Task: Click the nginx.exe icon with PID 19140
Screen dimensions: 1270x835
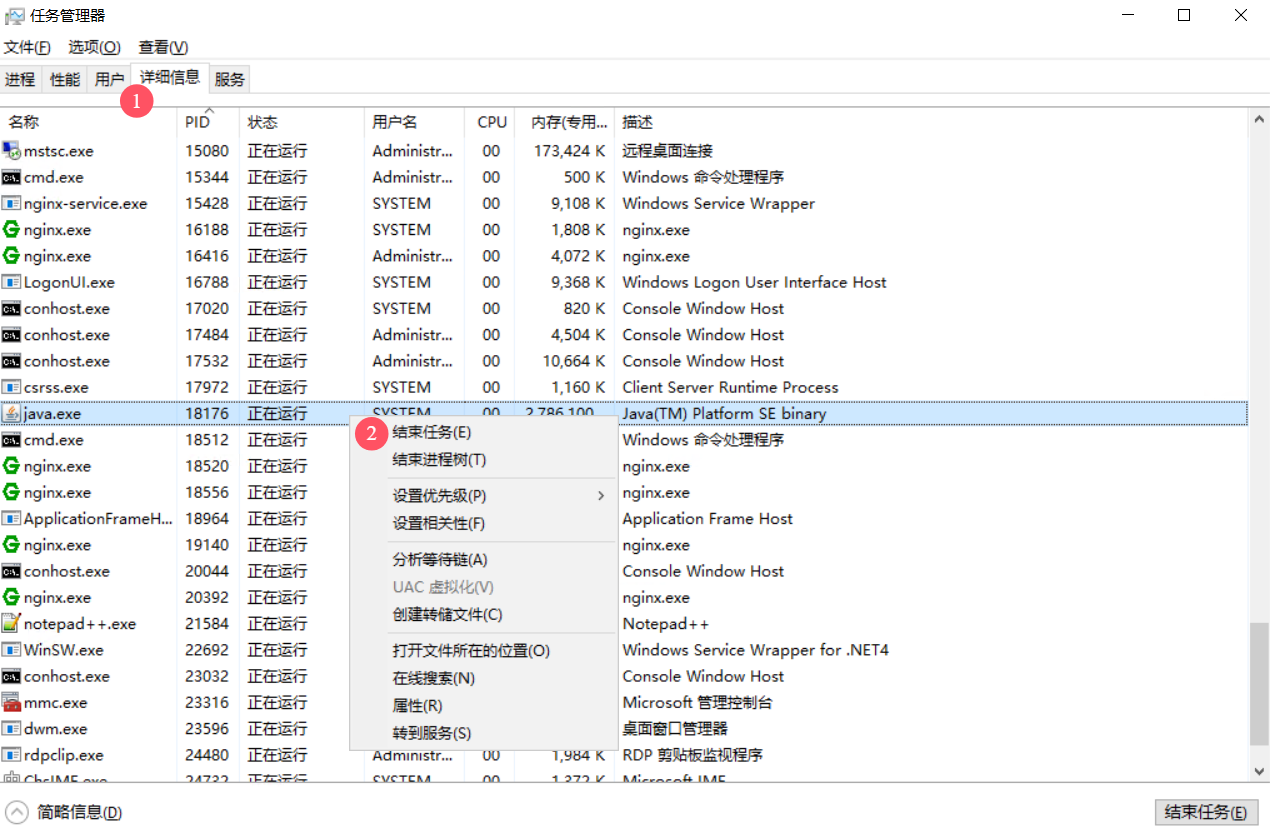Action: [x=11, y=545]
